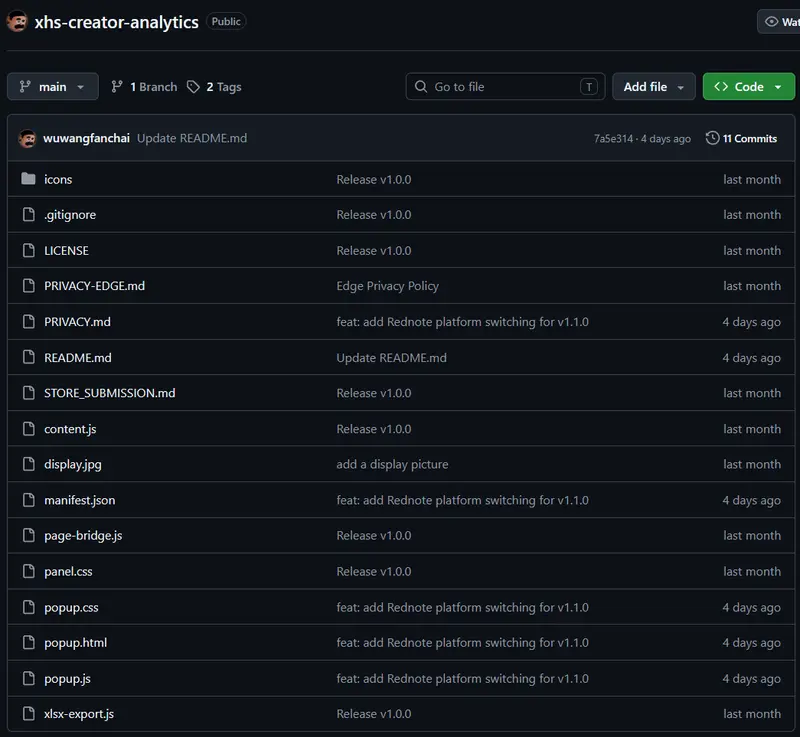The image size is (800, 737).
Task: Click the magnifier icon in Go to file
Action: [x=421, y=86]
